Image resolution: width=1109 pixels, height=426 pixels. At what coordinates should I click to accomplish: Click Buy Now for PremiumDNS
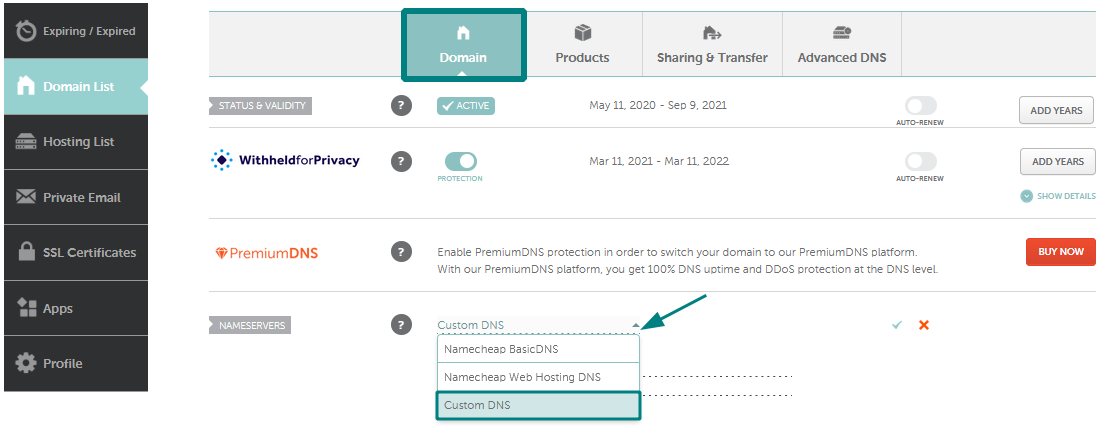click(1060, 251)
